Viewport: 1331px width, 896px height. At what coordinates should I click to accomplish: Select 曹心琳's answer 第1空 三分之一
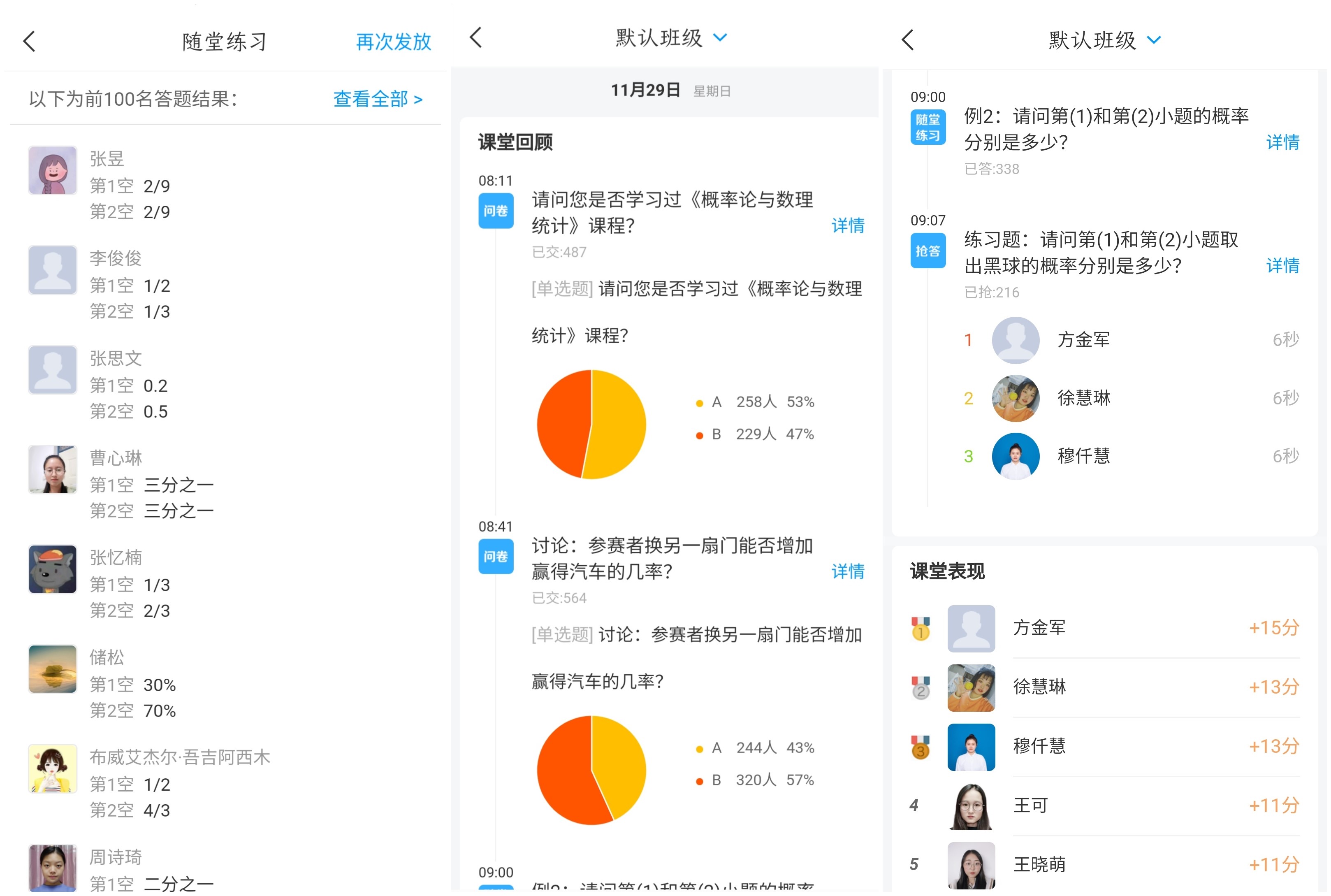152,485
